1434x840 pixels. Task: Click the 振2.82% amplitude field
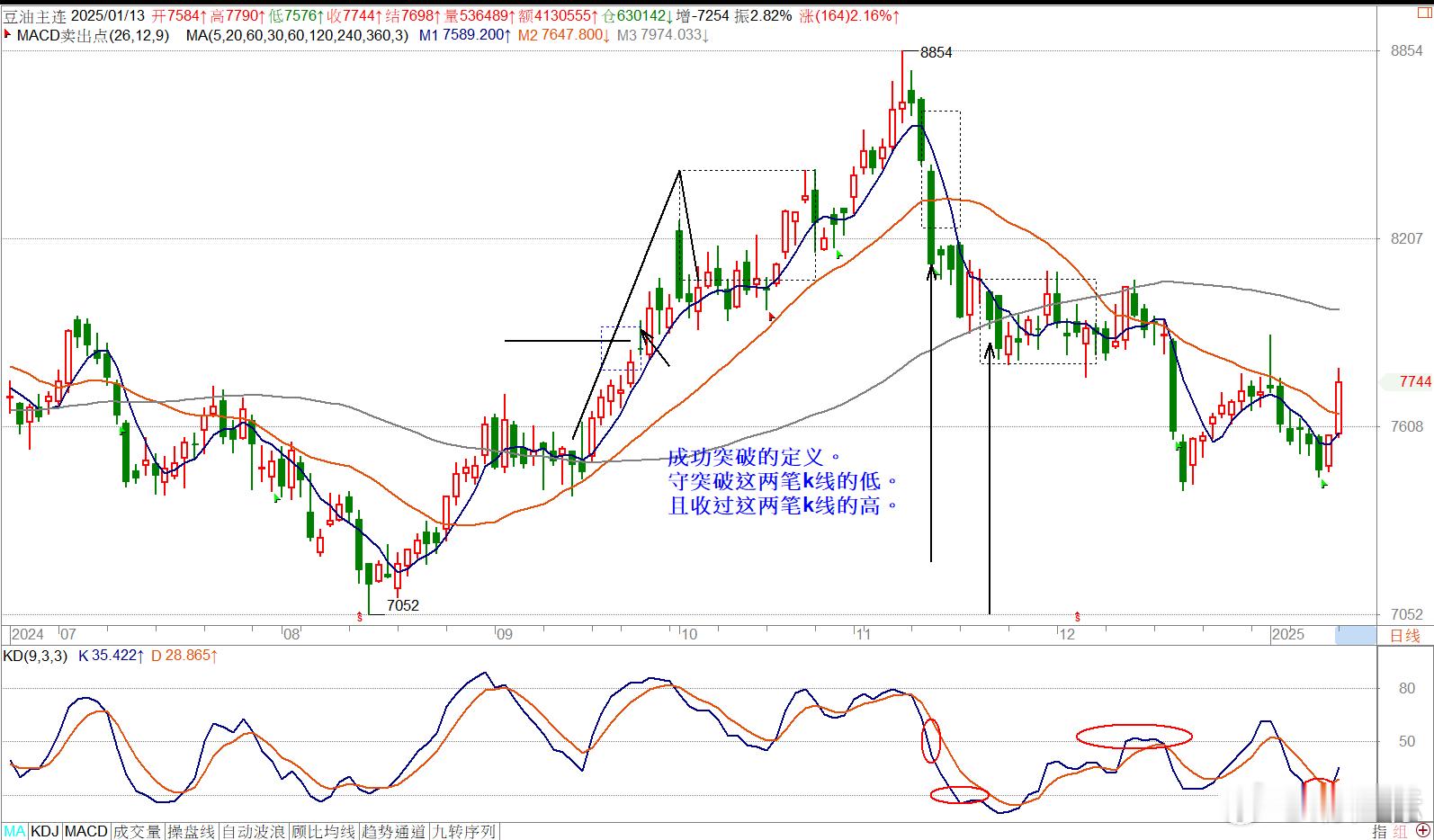pyautogui.click(x=764, y=15)
